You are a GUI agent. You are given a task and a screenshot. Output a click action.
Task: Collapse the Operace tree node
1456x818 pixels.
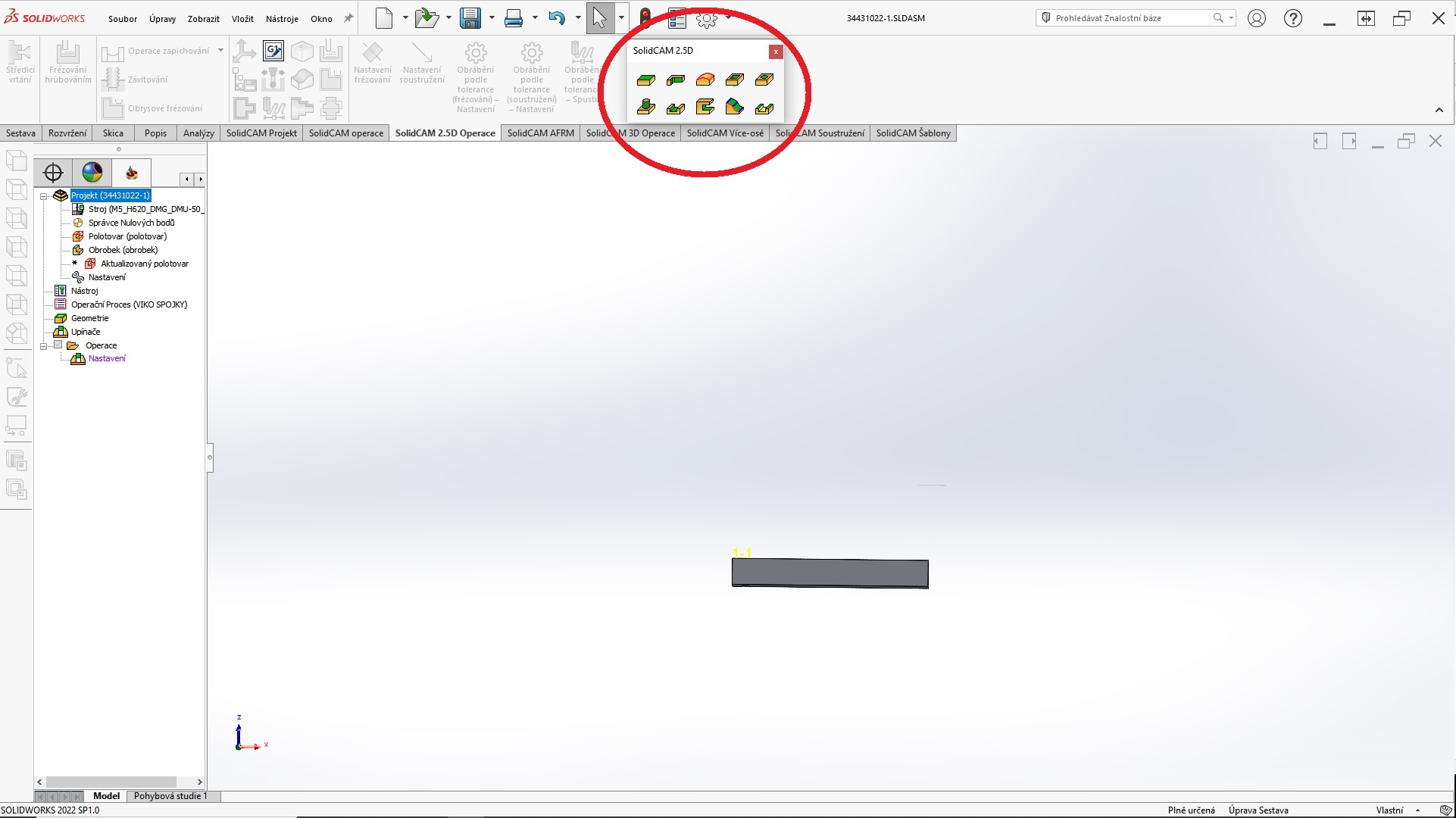pos(44,346)
